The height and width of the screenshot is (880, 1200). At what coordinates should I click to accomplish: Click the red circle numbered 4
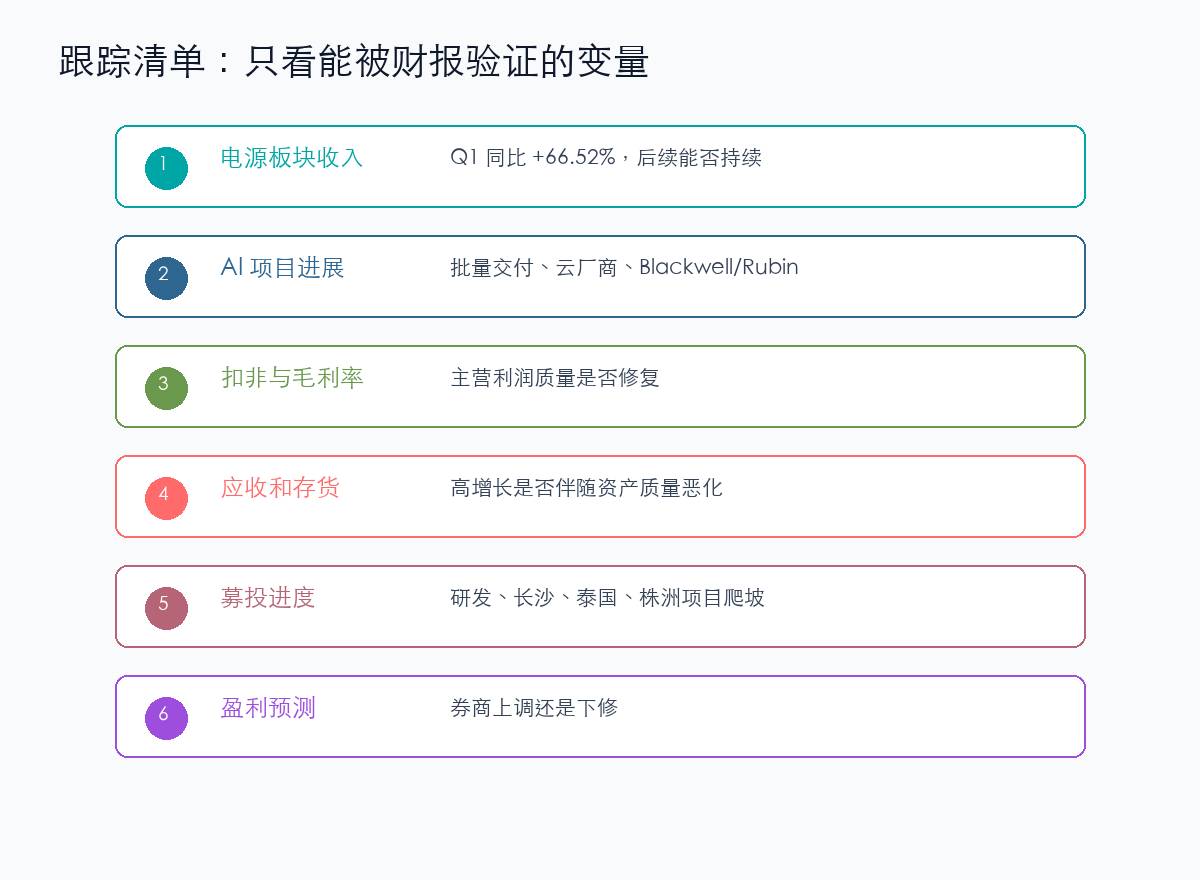(x=166, y=498)
